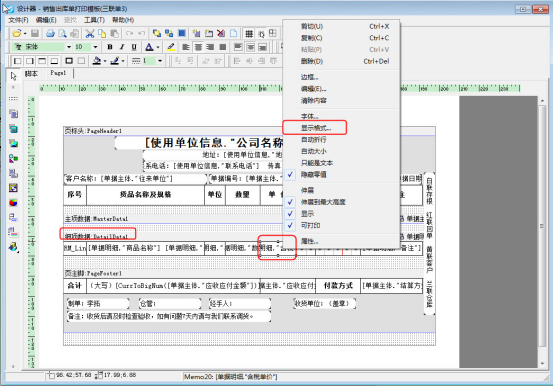Choose 显示格式 from the context menu
Viewport: 553px width, 386px height.
(316, 128)
